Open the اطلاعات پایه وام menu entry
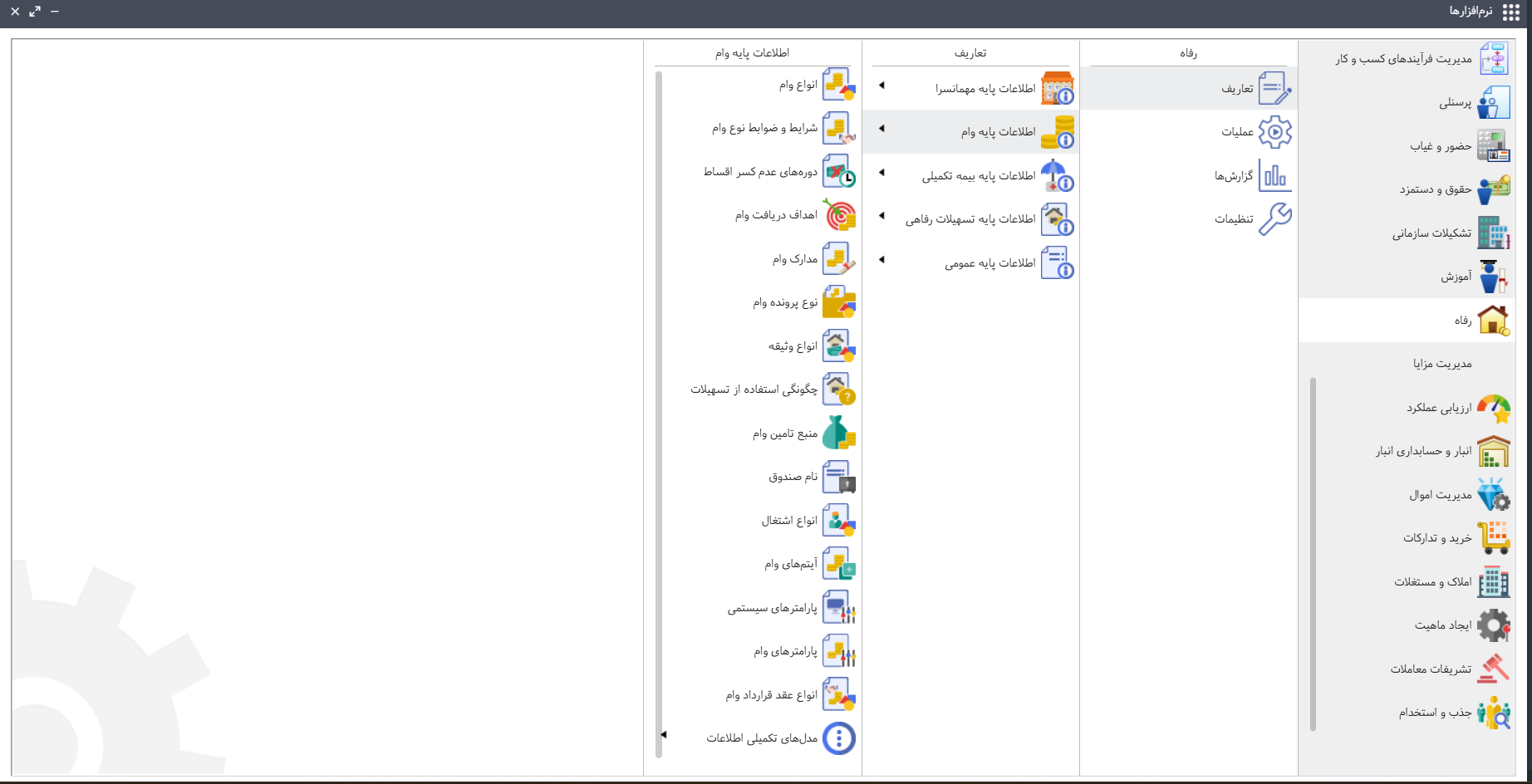Image resolution: width=1532 pixels, height=784 pixels. tap(998, 132)
